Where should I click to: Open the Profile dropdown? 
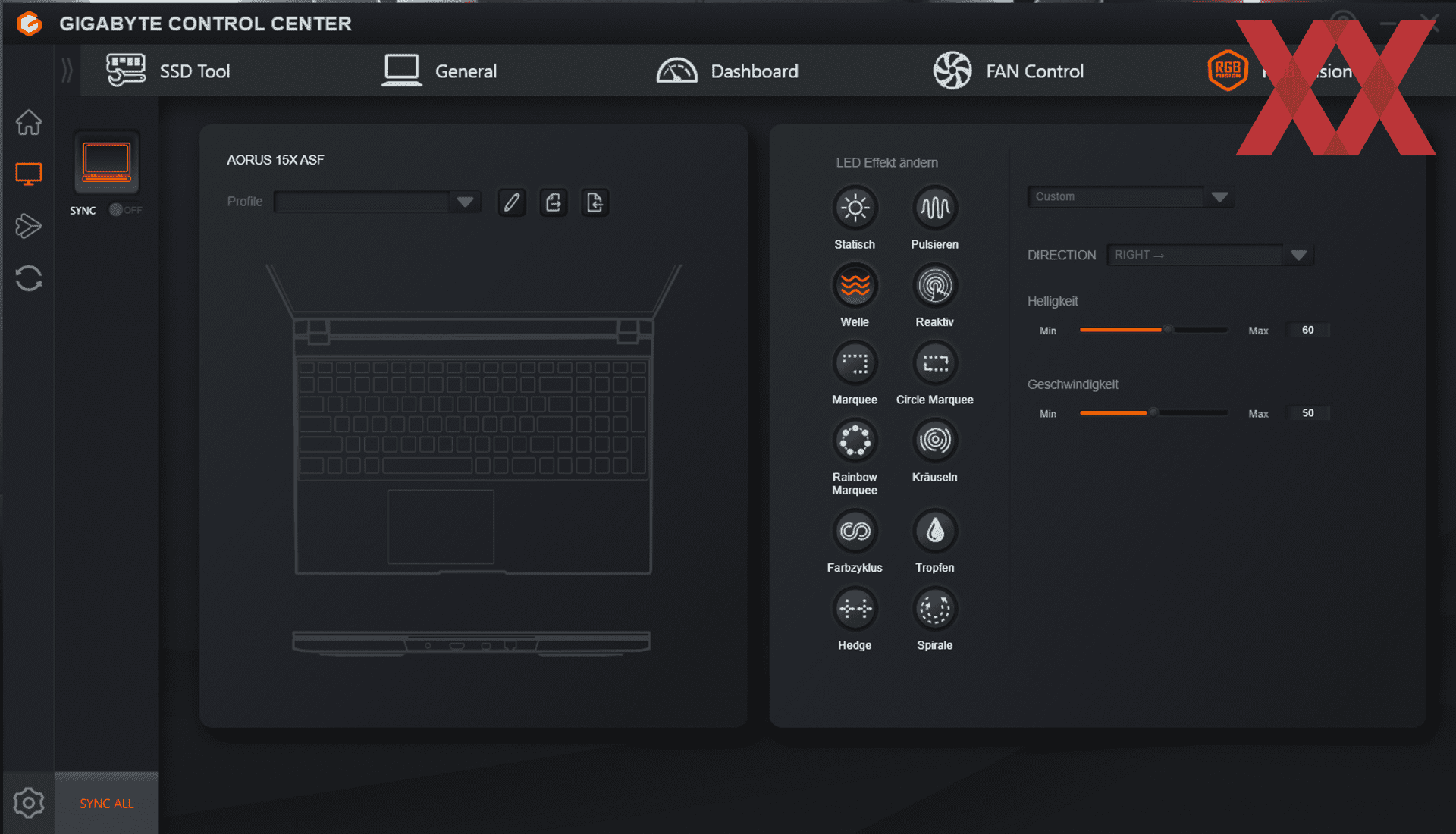(377, 202)
